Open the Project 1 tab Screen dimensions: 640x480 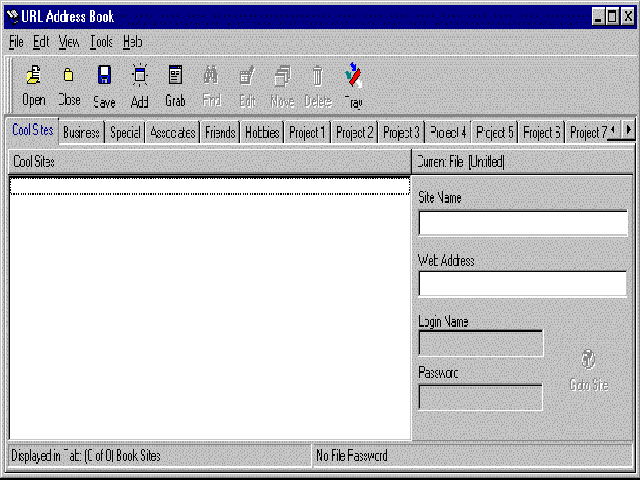[x=307, y=132]
